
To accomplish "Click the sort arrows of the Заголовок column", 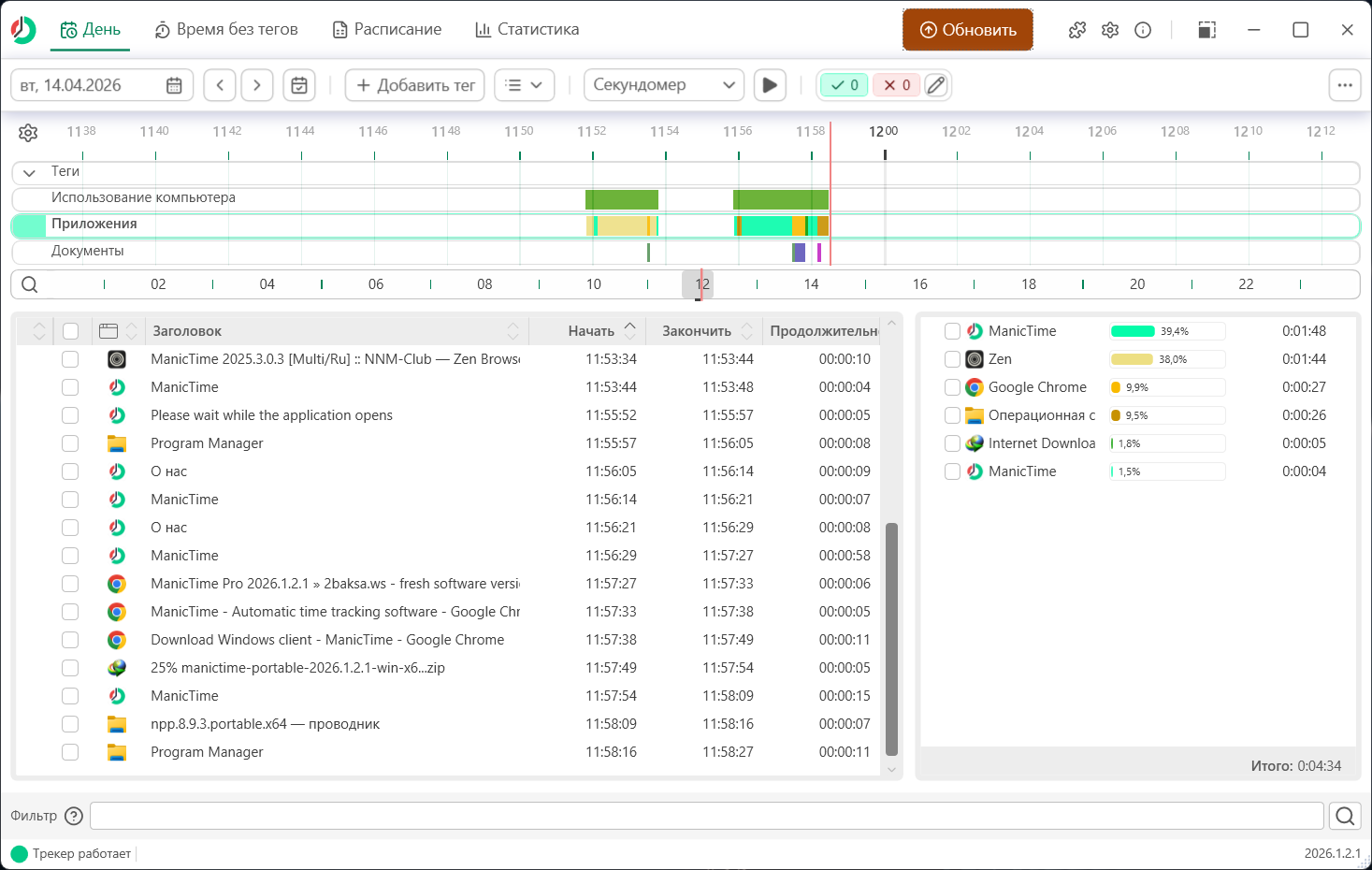I will (513, 331).
